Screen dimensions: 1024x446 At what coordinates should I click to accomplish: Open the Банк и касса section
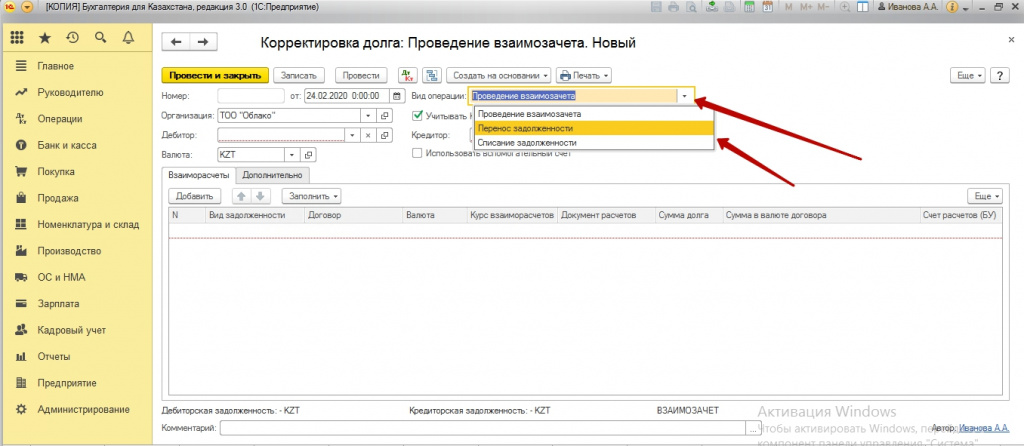[x=67, y=146]
